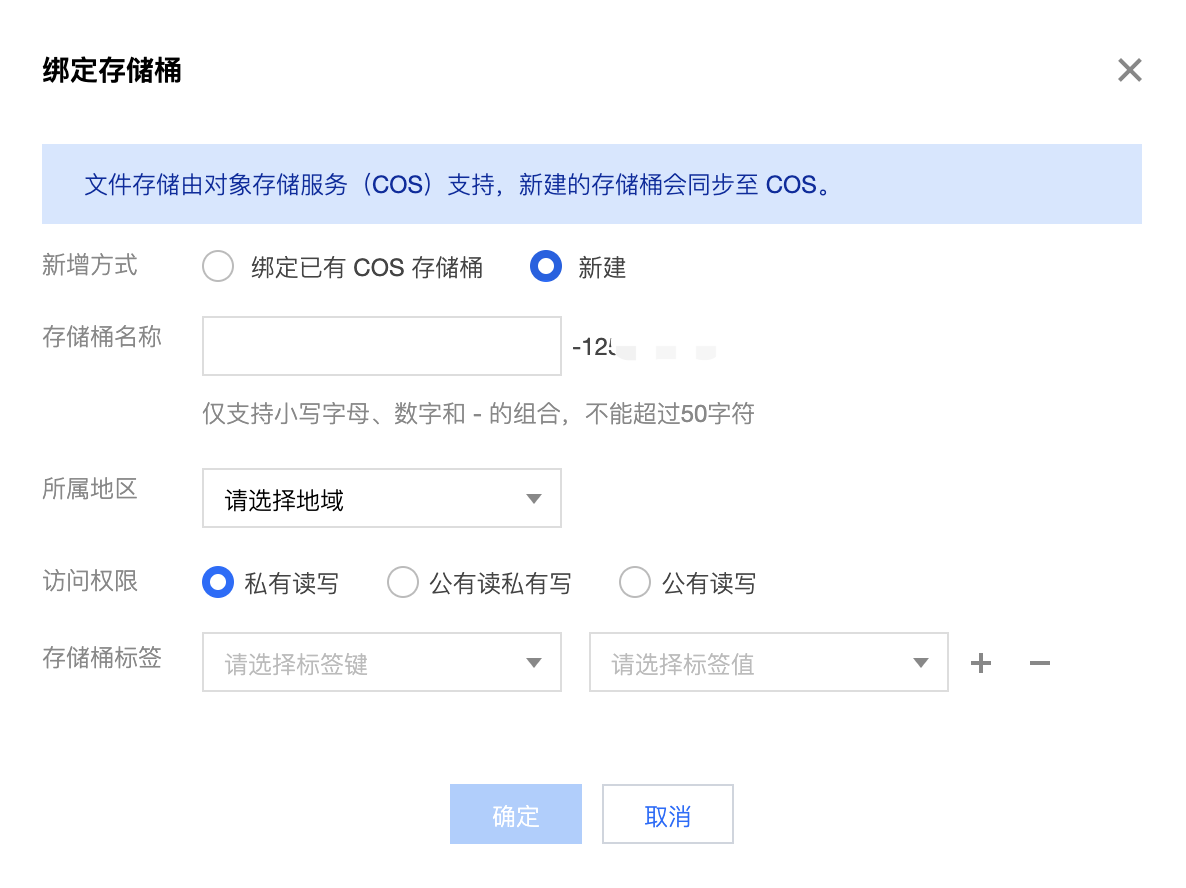Click the 访问权限 field label
The image size is (1186, 888).
90,582
